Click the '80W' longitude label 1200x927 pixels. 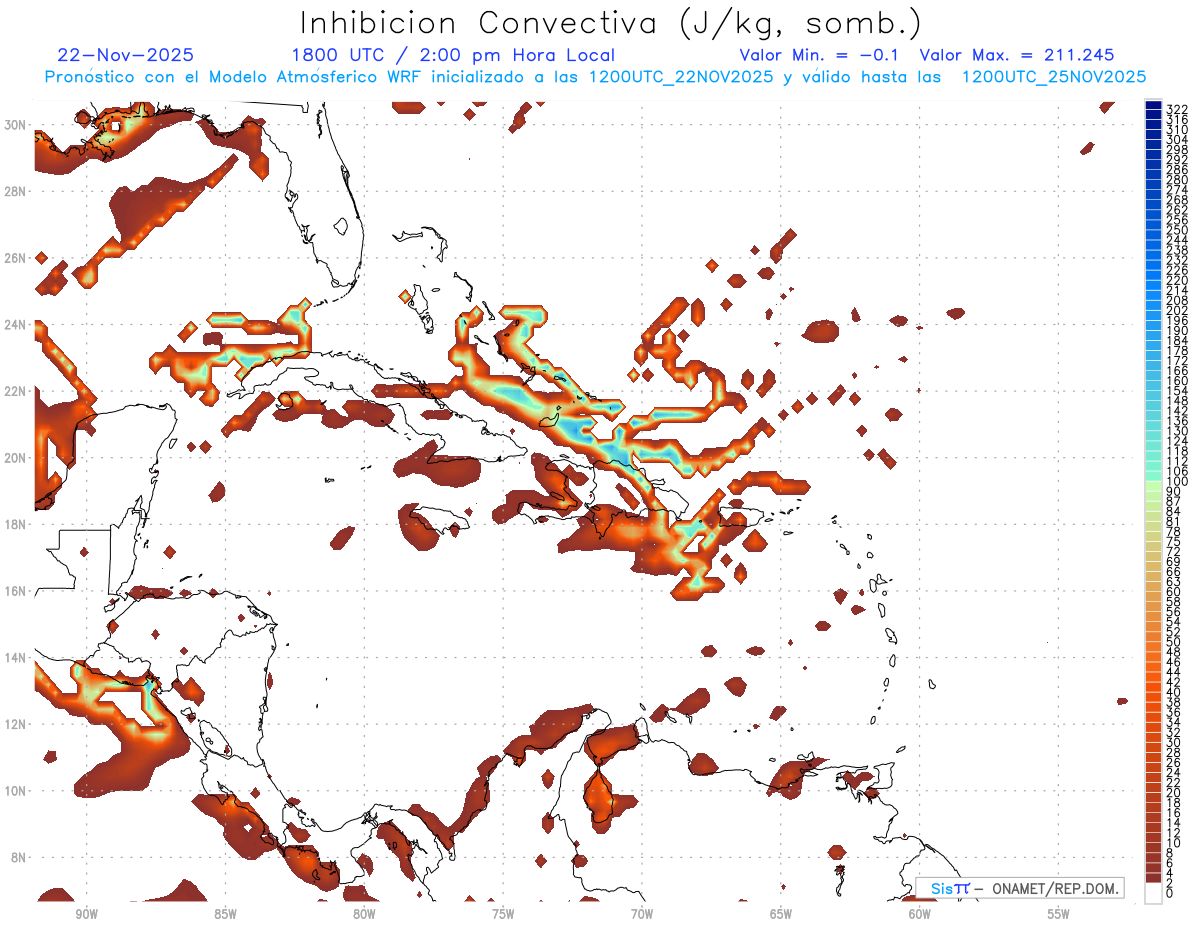pos(364,914)
